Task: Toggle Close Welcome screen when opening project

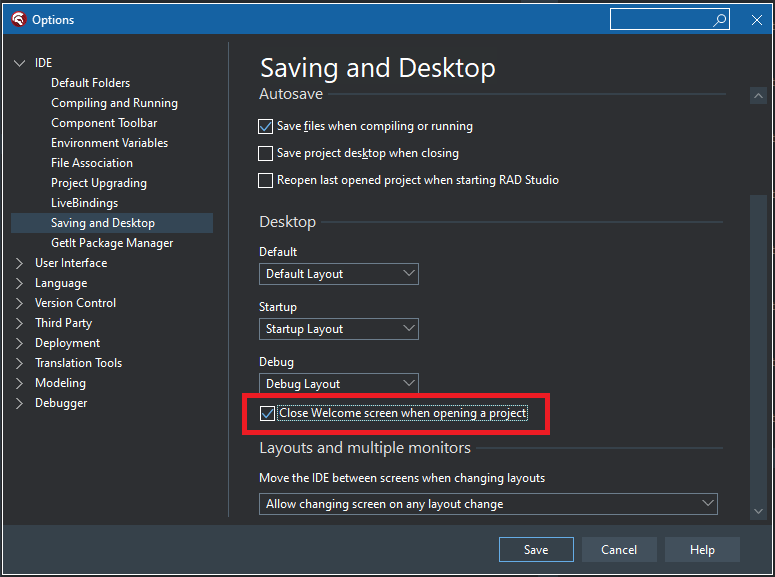Action: pos(267,413)
